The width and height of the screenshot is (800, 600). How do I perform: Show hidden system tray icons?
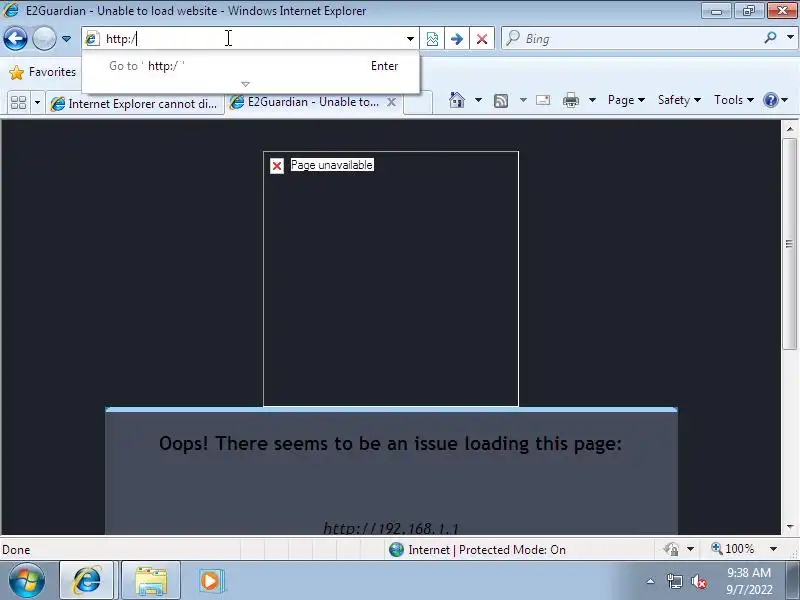651,581
